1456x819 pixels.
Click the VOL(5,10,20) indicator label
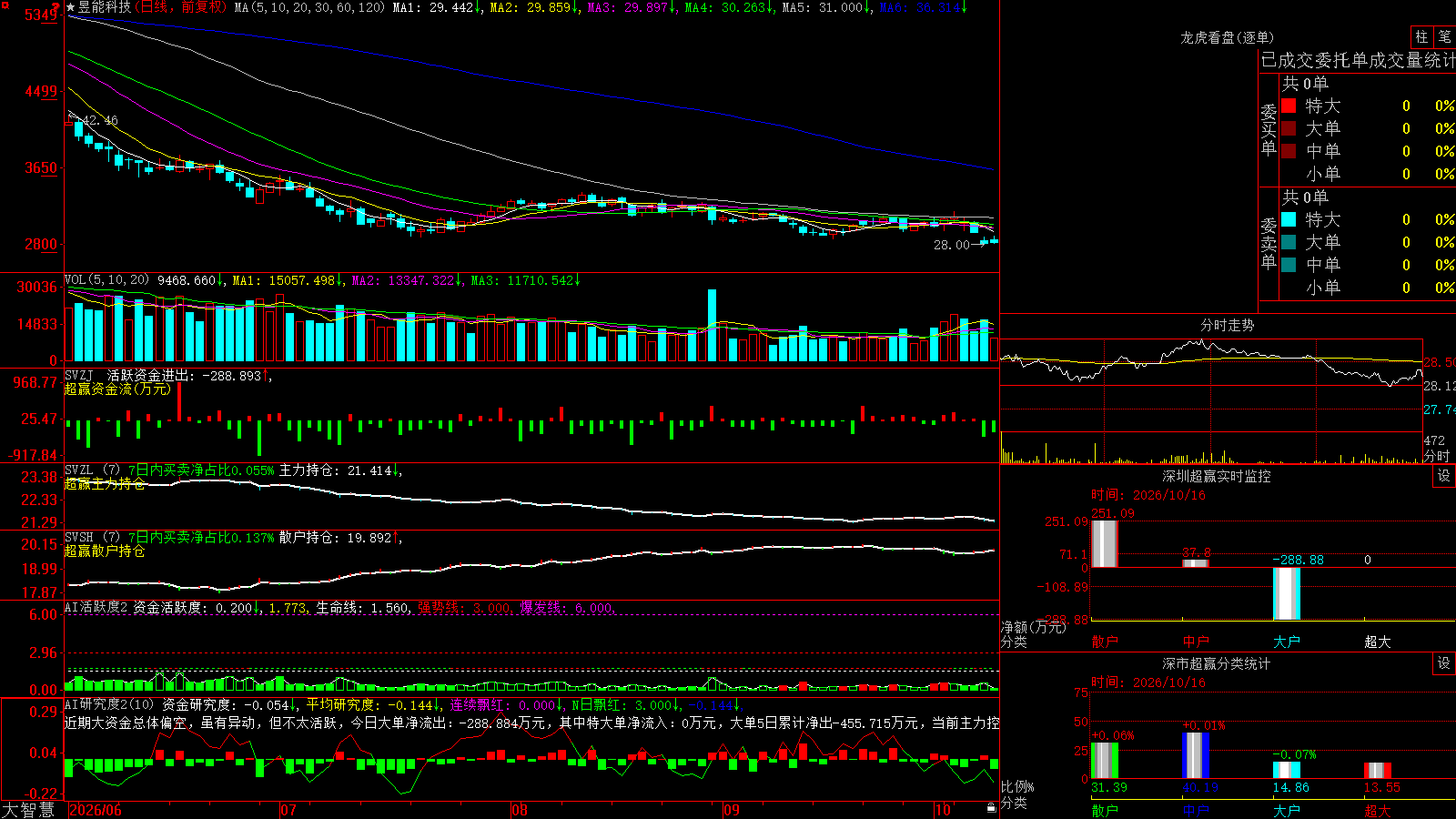coord(107,280)
